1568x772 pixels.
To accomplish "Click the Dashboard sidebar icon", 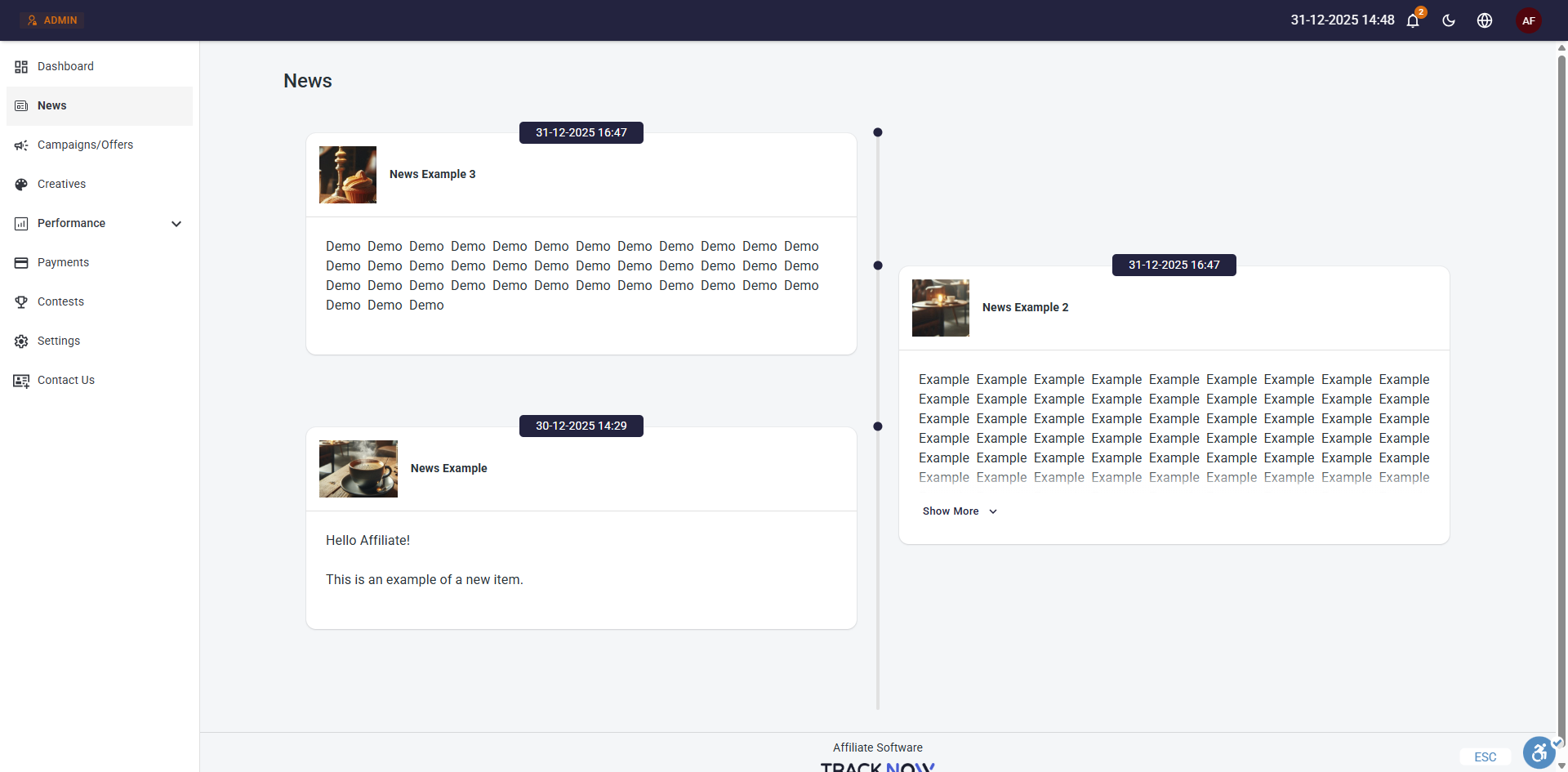I will [x=21, y=67].
